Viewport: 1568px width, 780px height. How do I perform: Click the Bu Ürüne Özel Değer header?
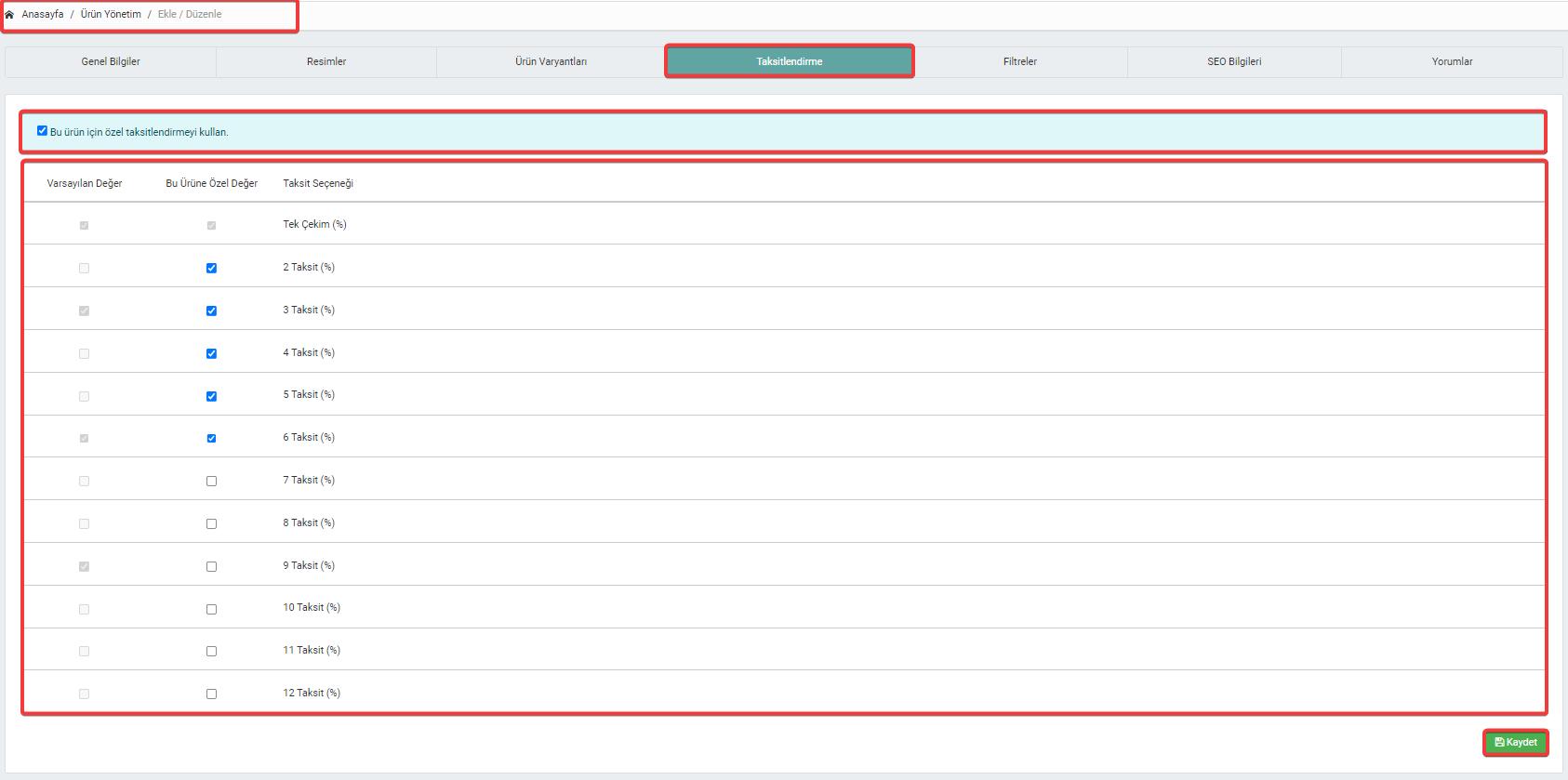tap(212, 183)
